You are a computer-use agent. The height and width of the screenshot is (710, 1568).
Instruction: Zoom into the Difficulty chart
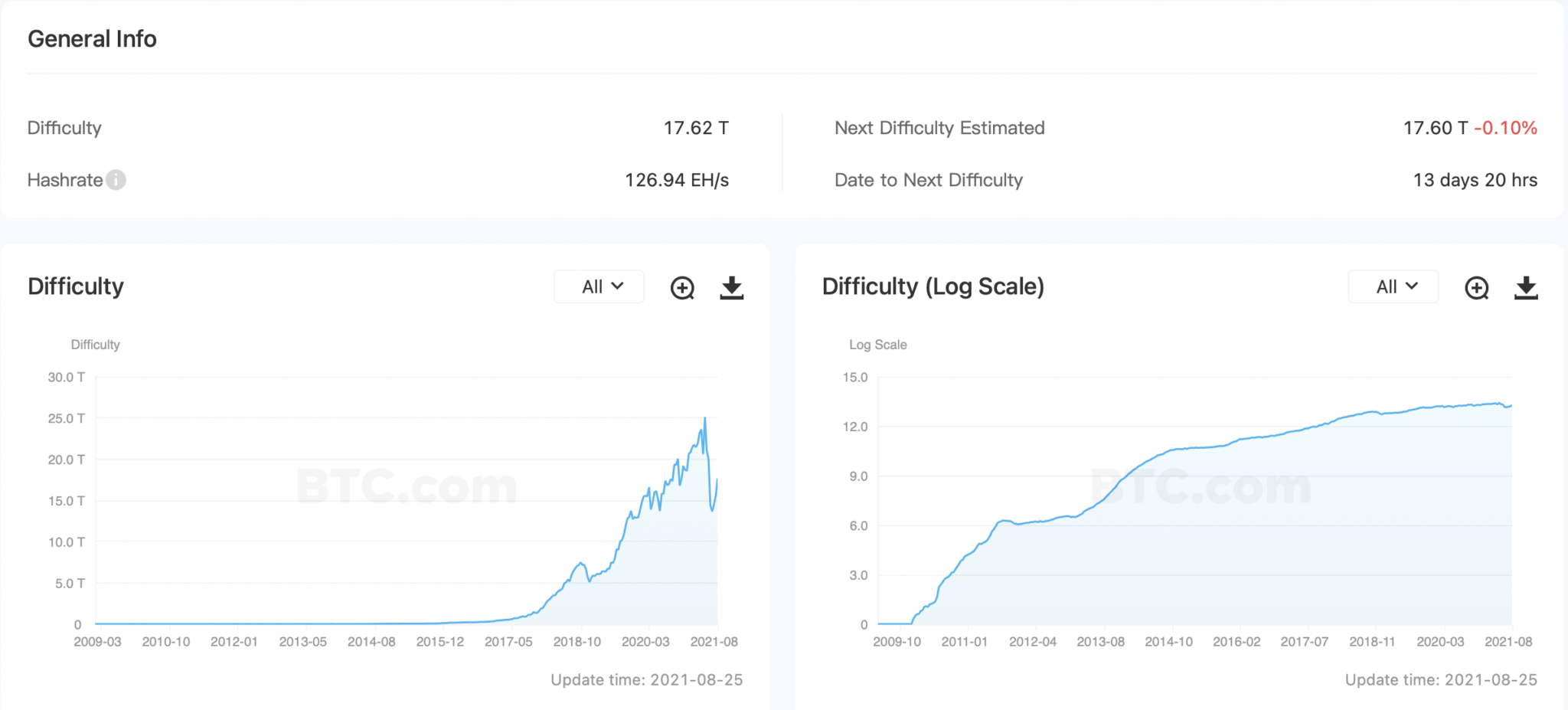point(682,288)
